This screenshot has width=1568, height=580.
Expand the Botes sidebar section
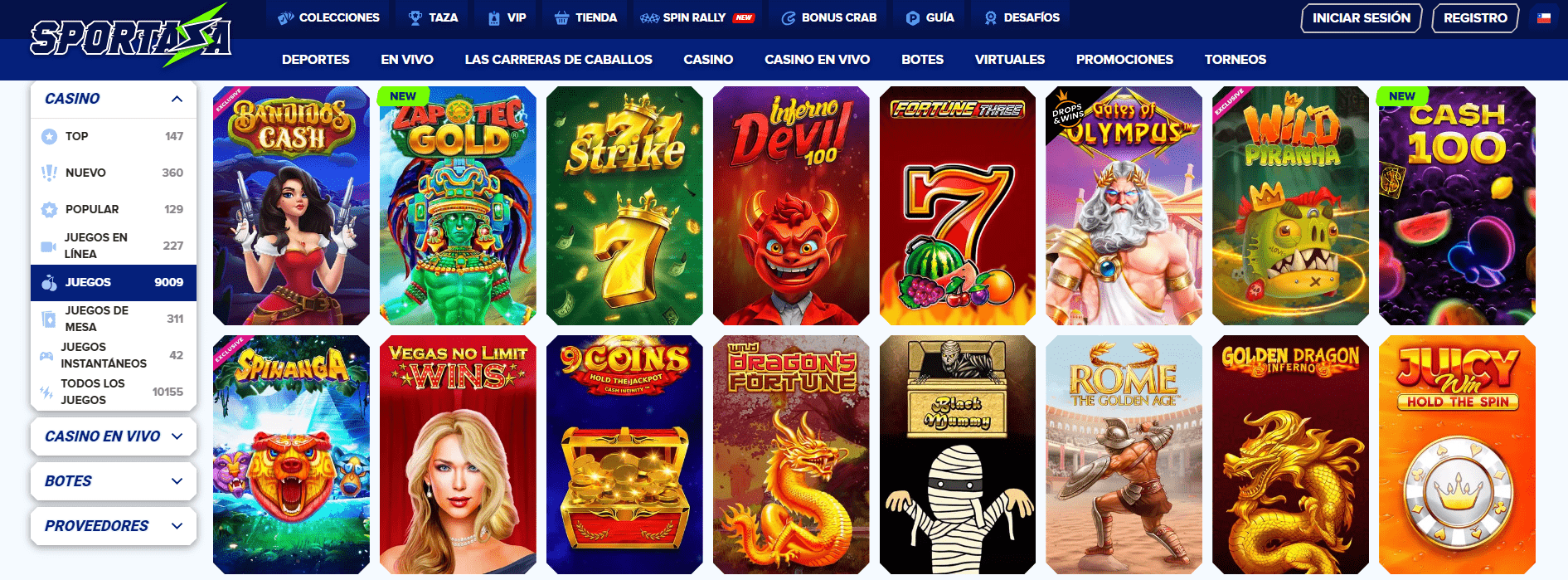click(x=114, y=481)
